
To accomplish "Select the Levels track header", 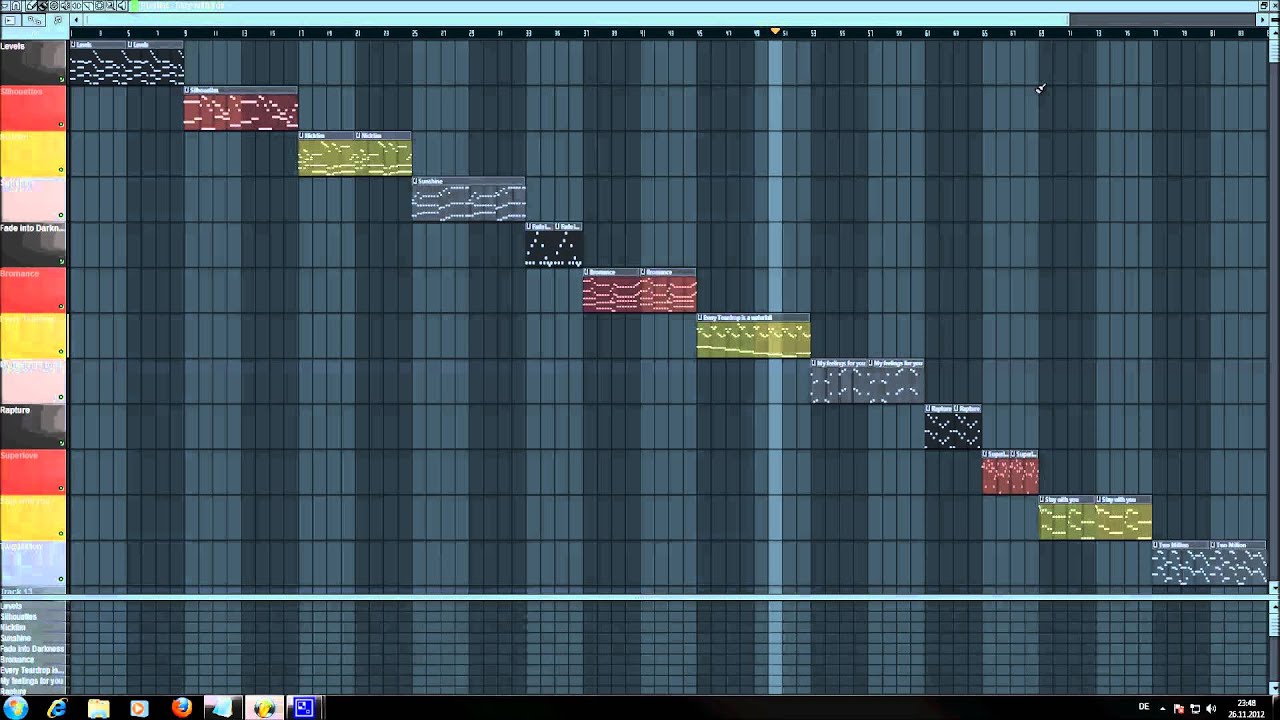I will tap(33, 62).
